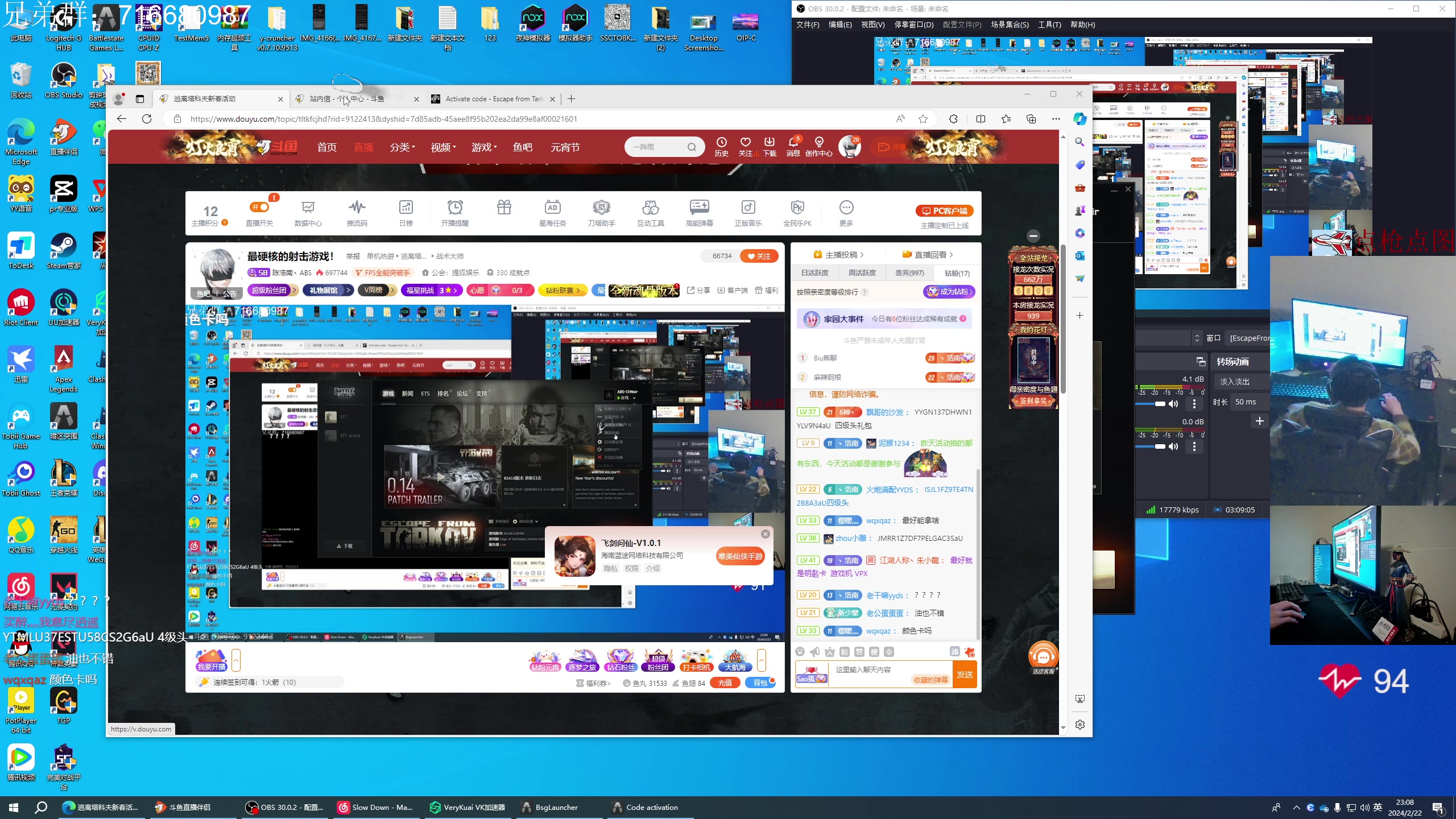Click the megaphone icon above chat input
This screenshot has height=819, width=1456.
coord(815,652)
